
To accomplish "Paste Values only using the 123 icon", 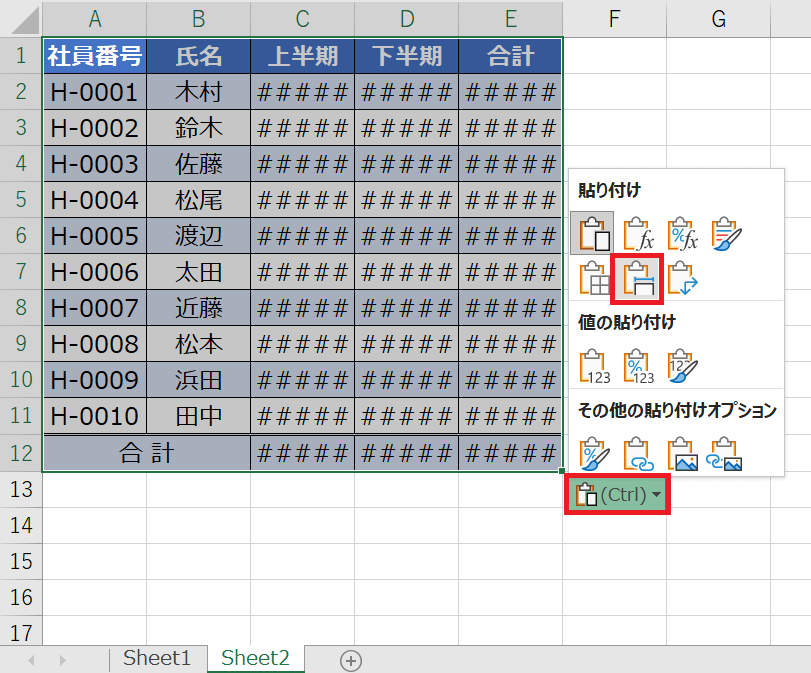I will coord(593,366).
